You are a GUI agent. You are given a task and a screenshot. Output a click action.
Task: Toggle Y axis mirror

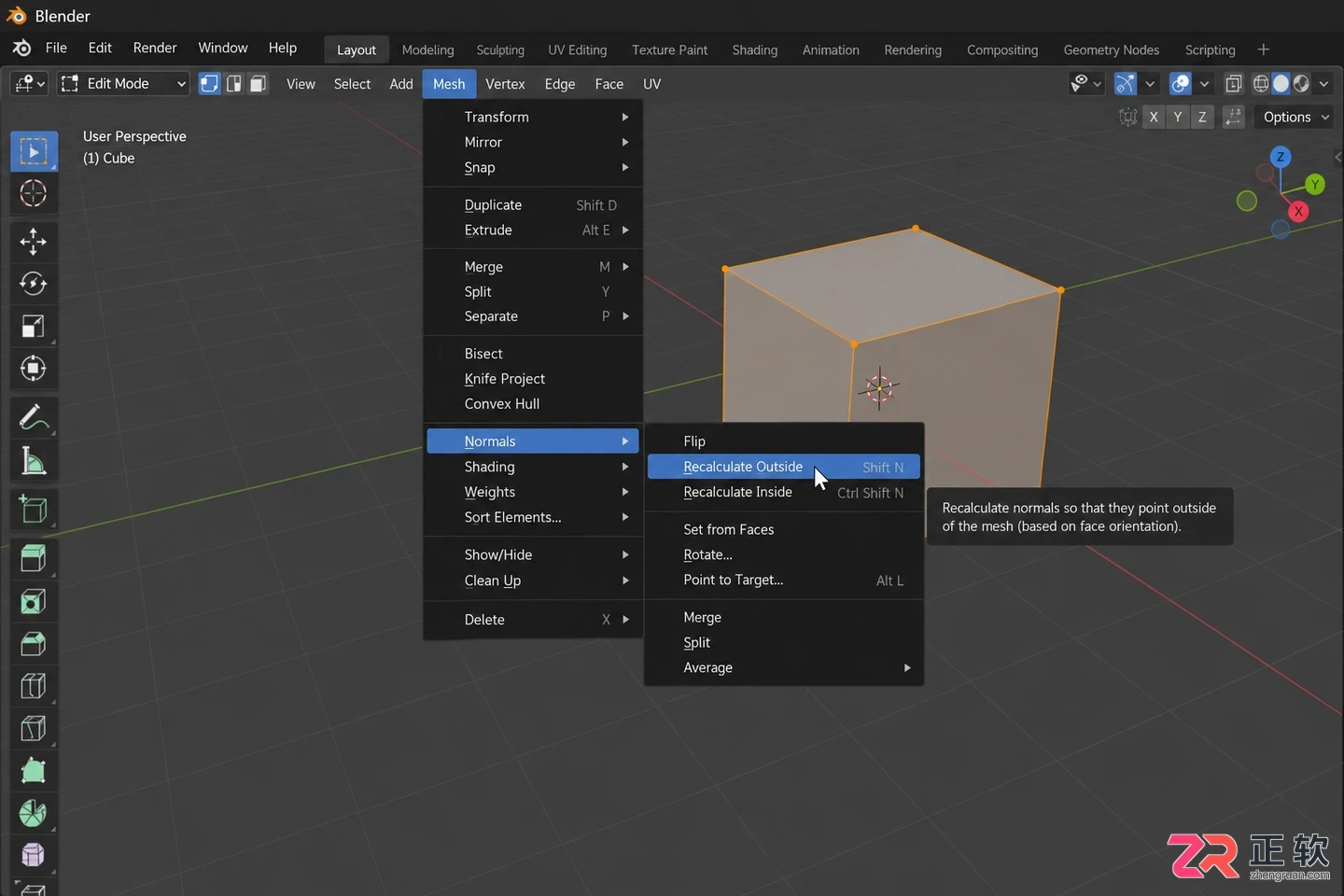pyautogui.click(x=1178, y=118)
